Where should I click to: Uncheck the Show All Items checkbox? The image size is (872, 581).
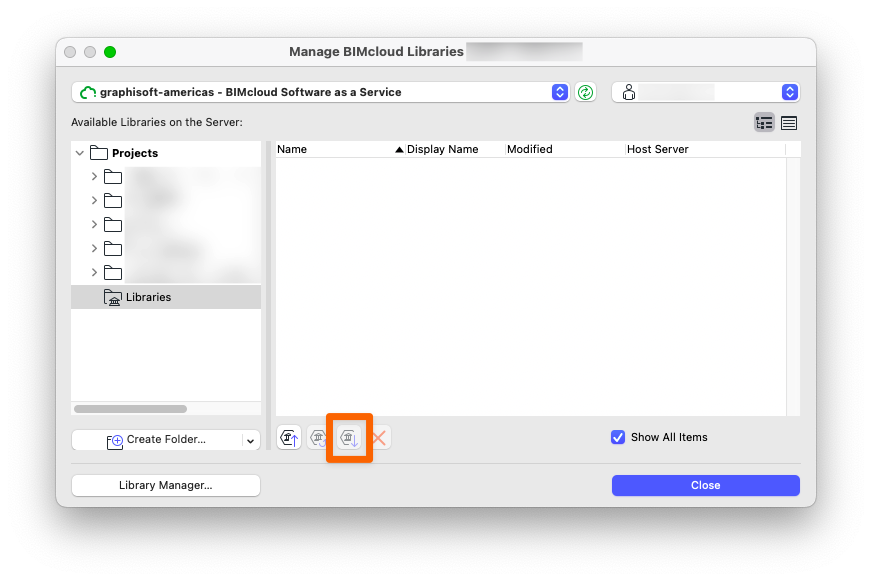tap(618, 438)
